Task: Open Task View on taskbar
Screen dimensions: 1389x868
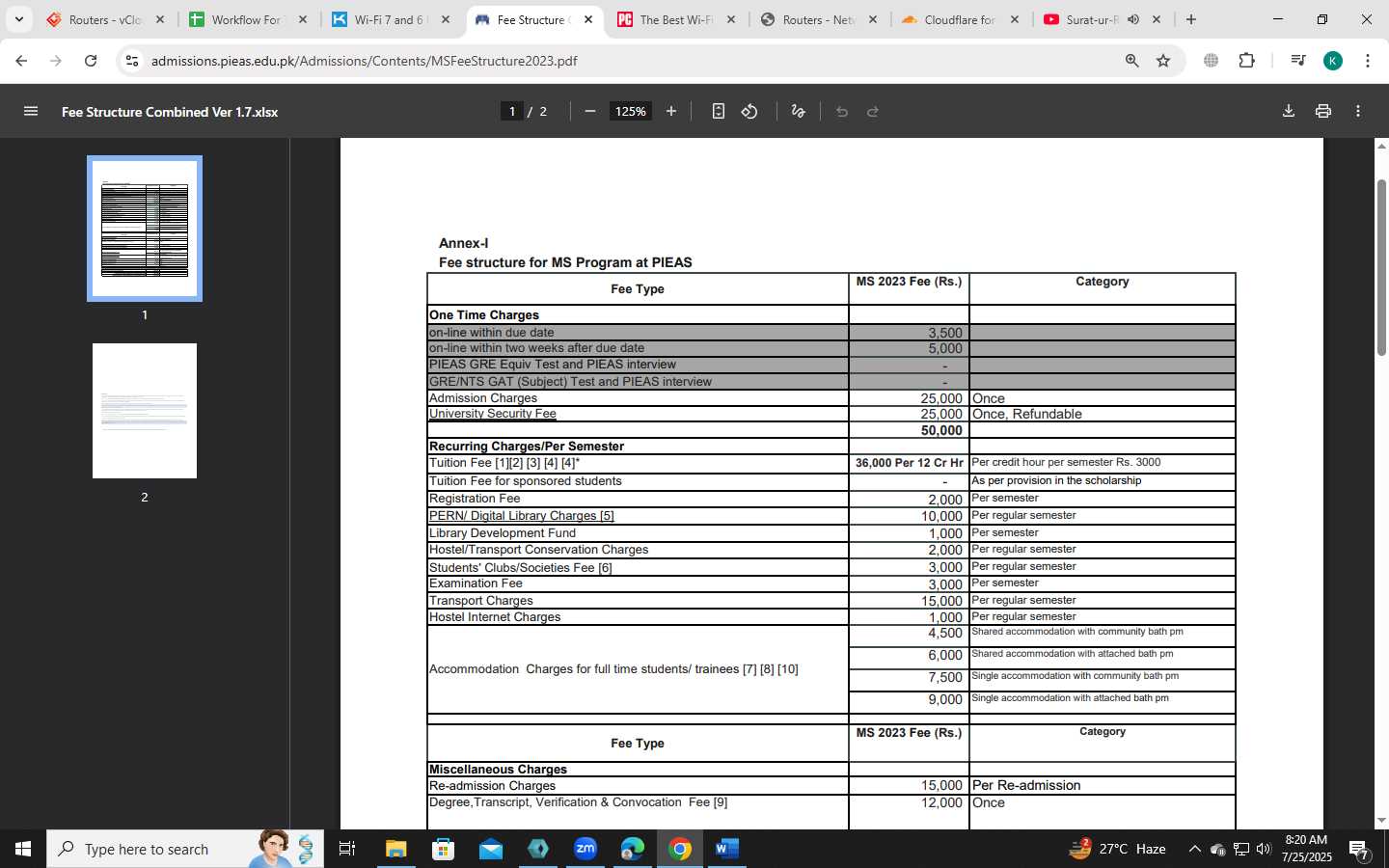Action: [x=347, y=849]
